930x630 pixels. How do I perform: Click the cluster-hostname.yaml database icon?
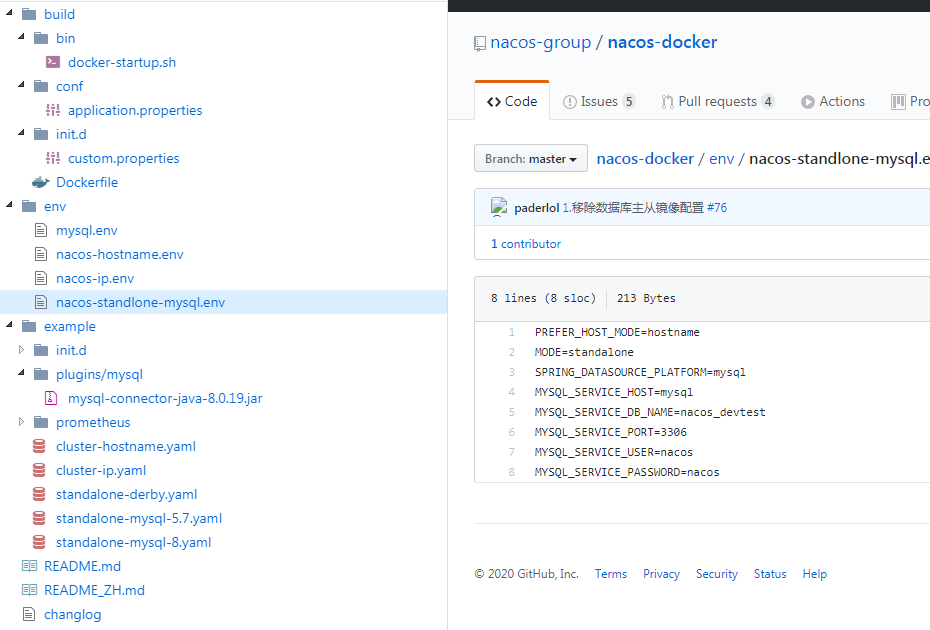(39, 446)
